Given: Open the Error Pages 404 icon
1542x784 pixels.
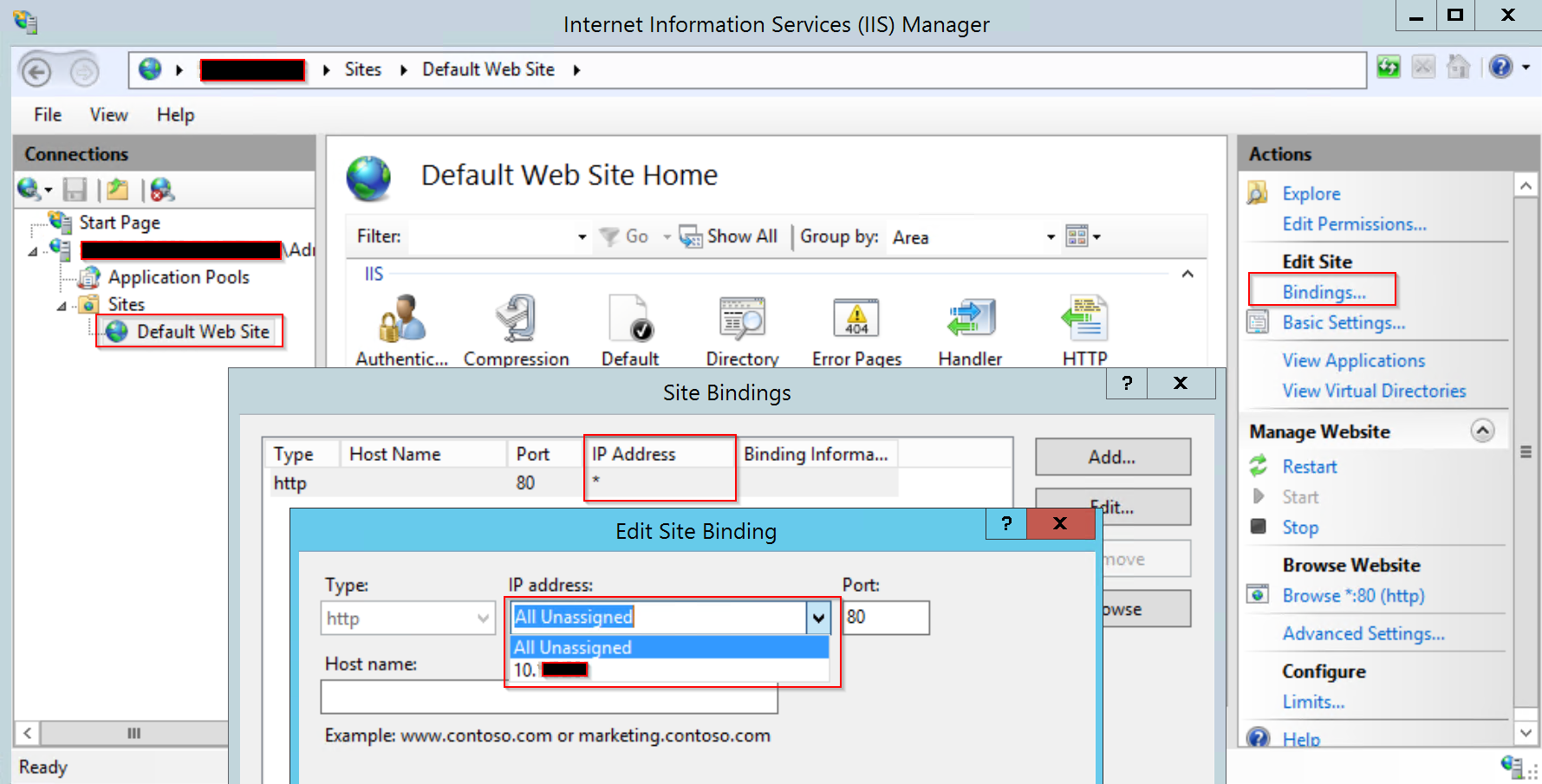Looking at the screenshot, I should tap(856, 318).
